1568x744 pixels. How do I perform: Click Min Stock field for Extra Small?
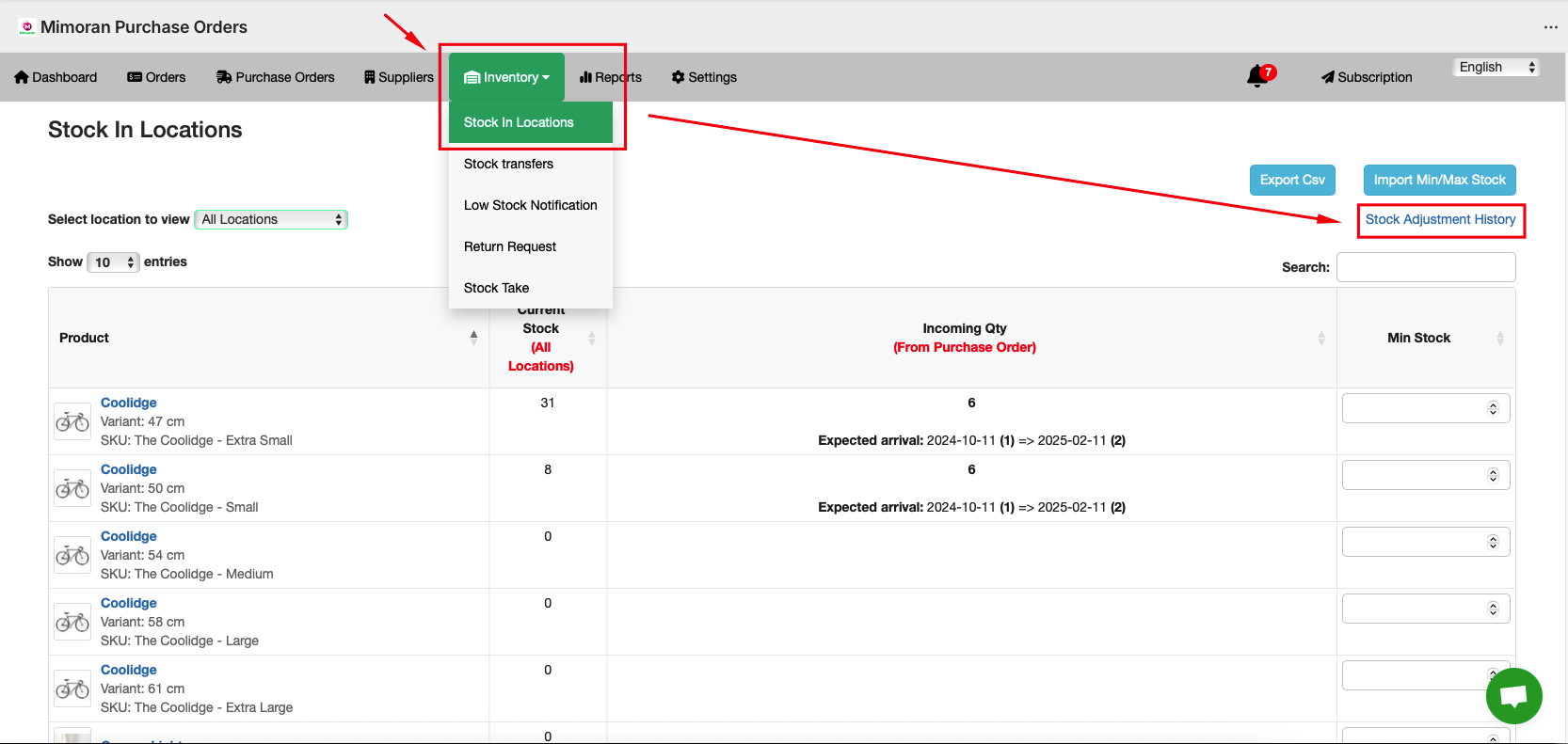[x=1426, y=408]
